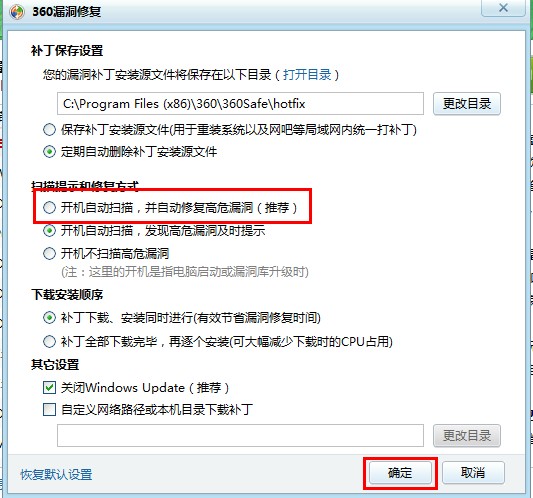Image resolution: width=533 pixels, height=498 pixels.
Task: Click the 360漏洞修复 title text
Action: coord(66,12)
